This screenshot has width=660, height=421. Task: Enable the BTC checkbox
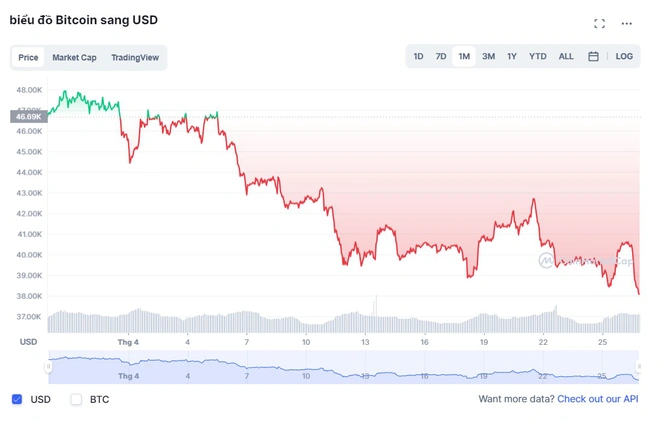click(x=76, y=399)
